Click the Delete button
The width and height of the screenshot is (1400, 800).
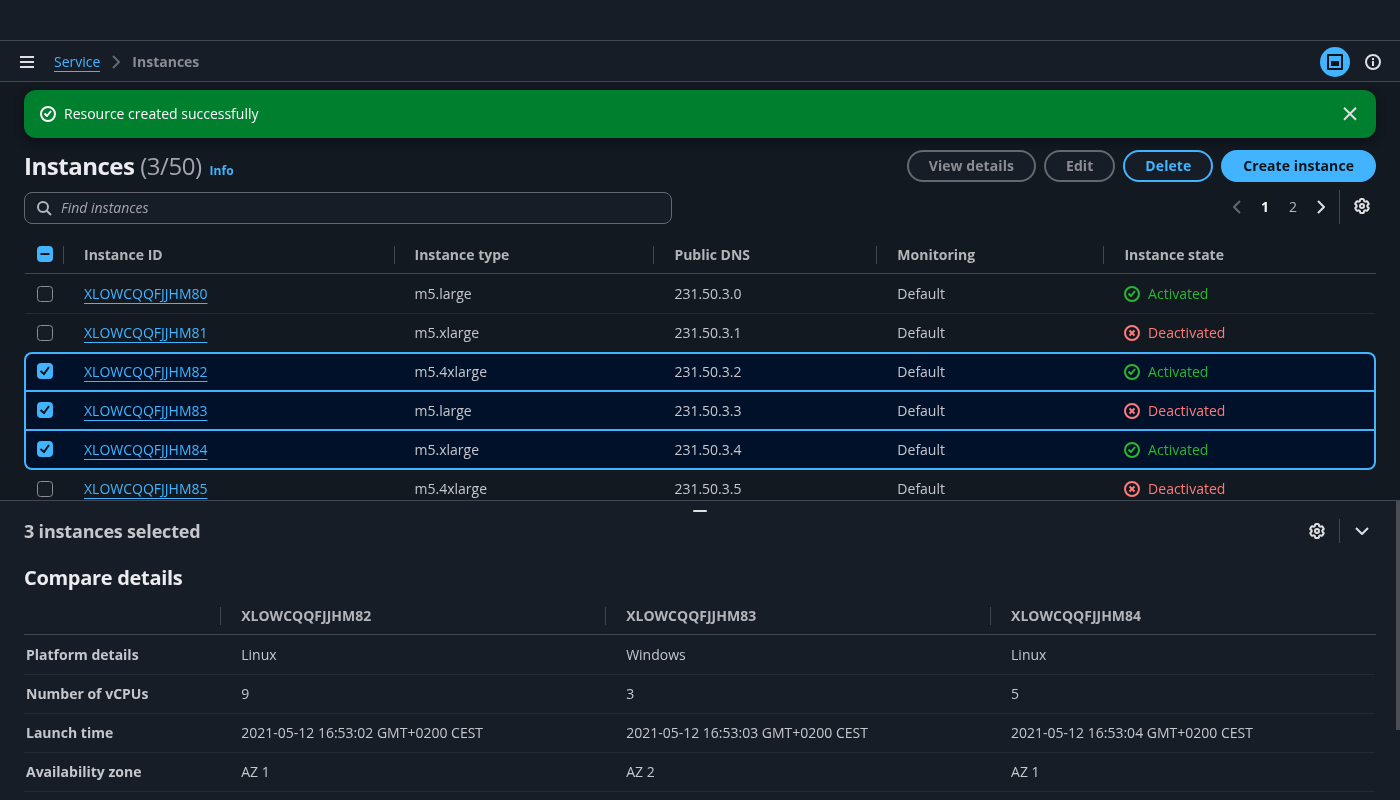point(1168,166)
